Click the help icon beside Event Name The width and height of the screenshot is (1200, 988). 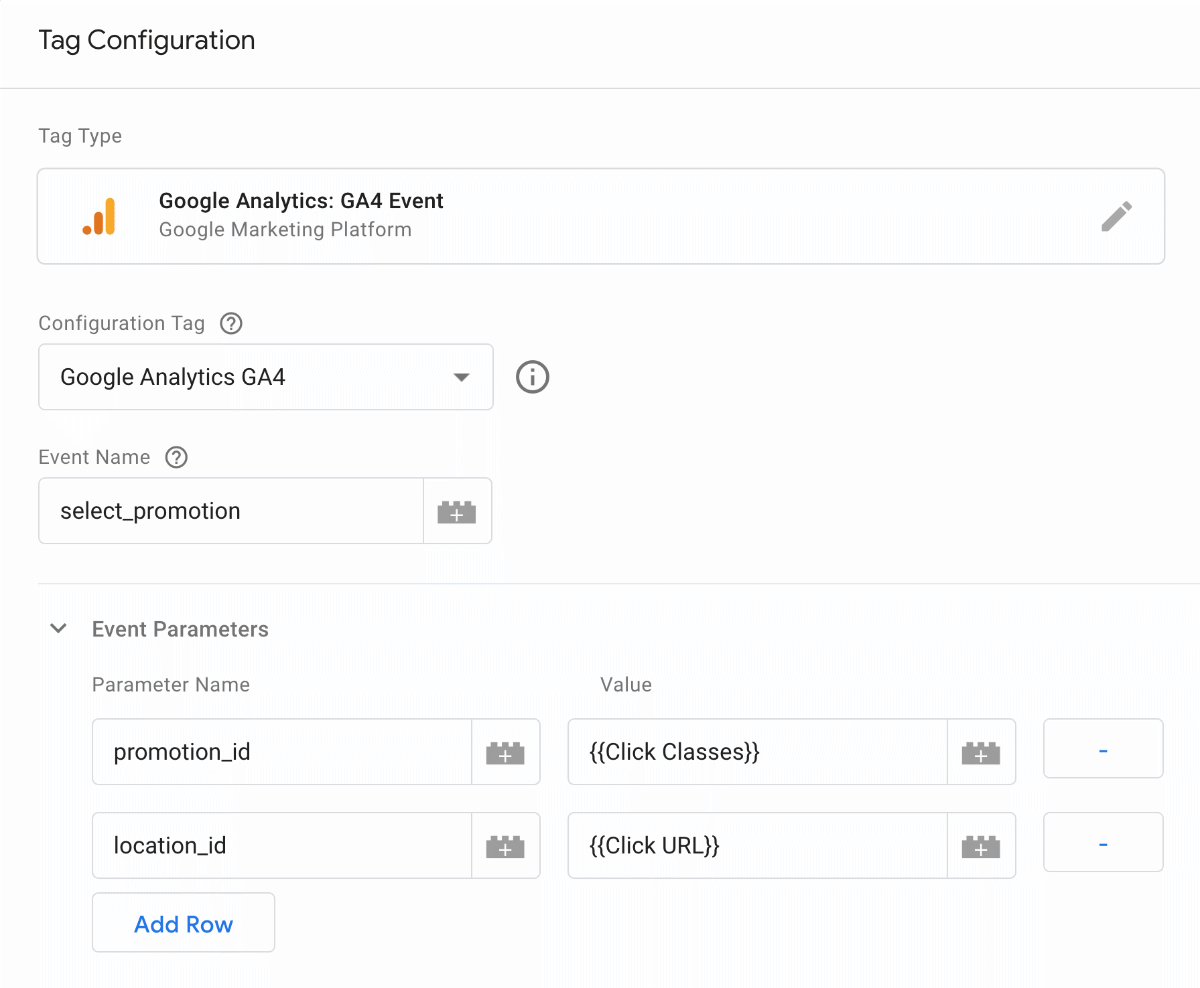[x=177, y=457]
